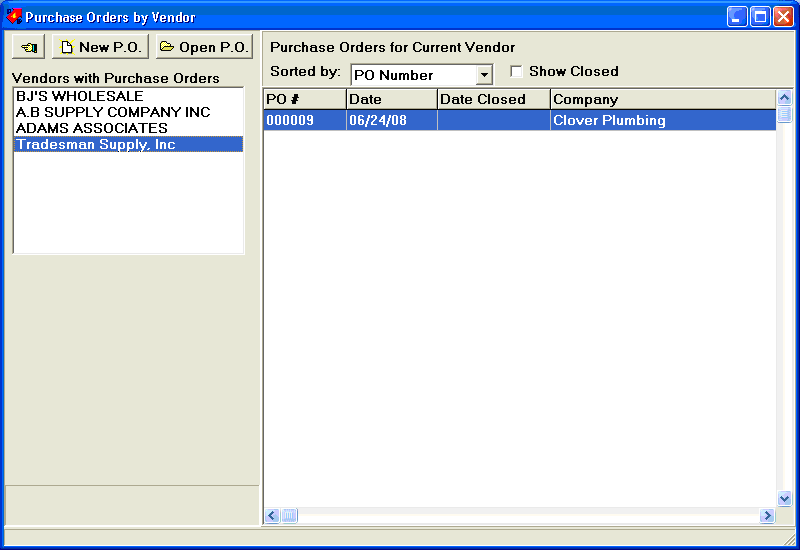
Task: Select PO number 000009 cell
Action: pyautogui.click(x=305, y=120)
